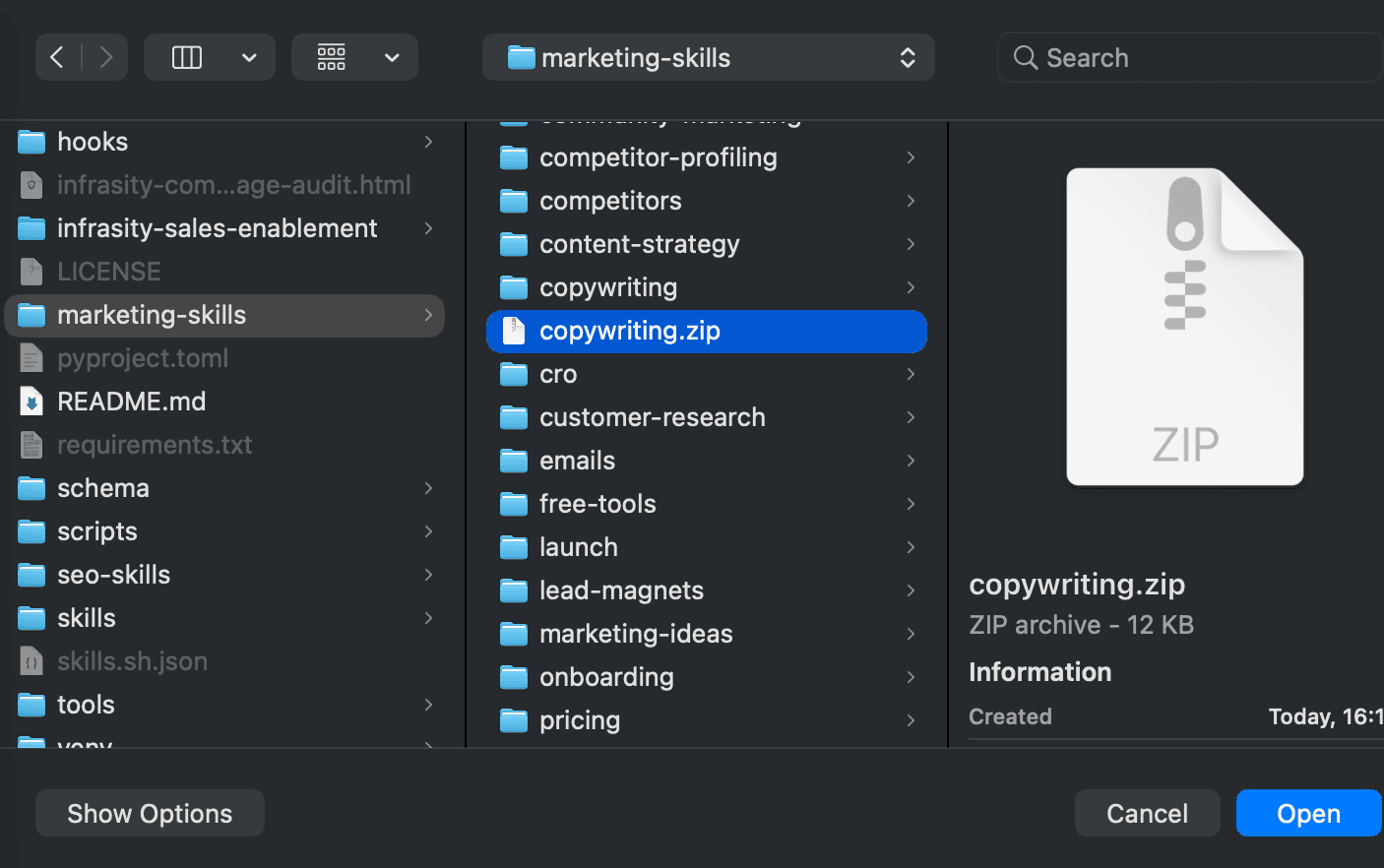Open the grouping dropdown arrow
The height and width of the screenshot is (868, 1384).
[392, 58]
